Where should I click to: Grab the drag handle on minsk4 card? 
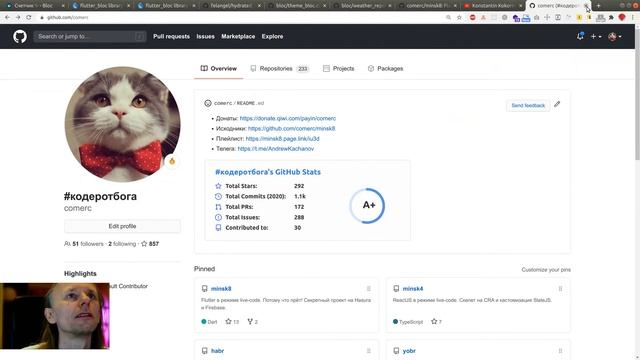click(x=560, y=289)
